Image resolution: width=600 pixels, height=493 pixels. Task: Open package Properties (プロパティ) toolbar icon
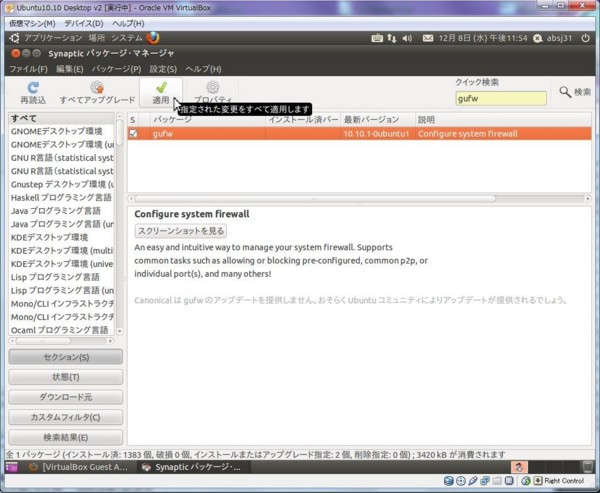213,88
